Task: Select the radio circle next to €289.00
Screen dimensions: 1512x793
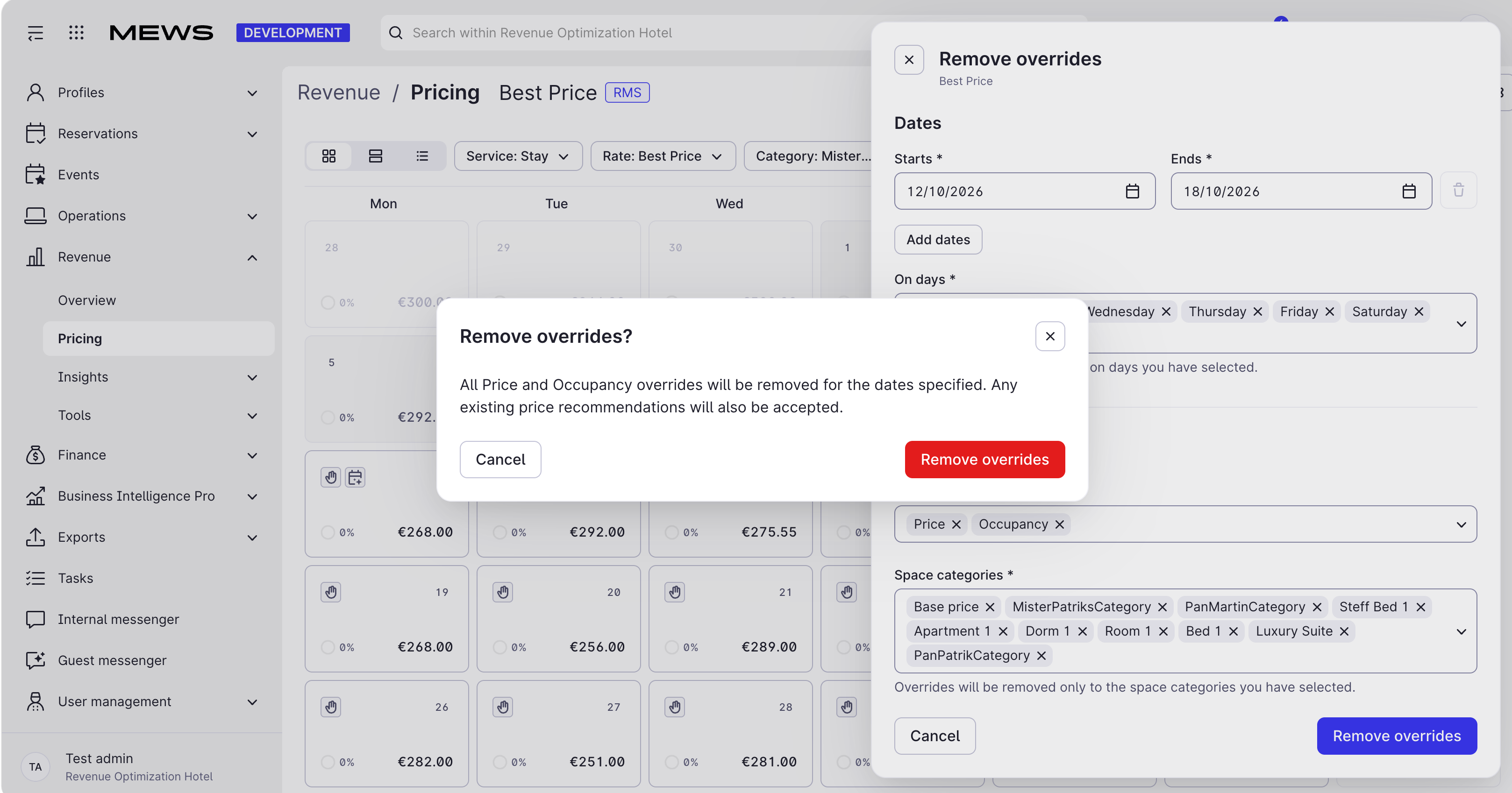Action: coord(671,647)
